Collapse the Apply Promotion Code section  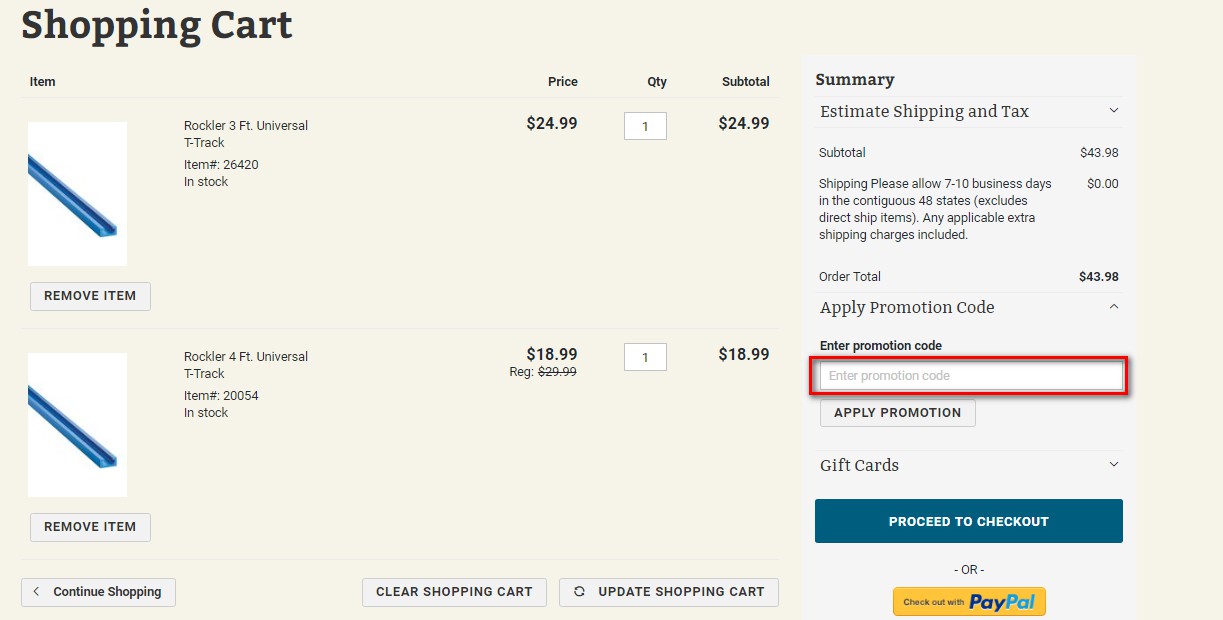[x=1114, y=307]
